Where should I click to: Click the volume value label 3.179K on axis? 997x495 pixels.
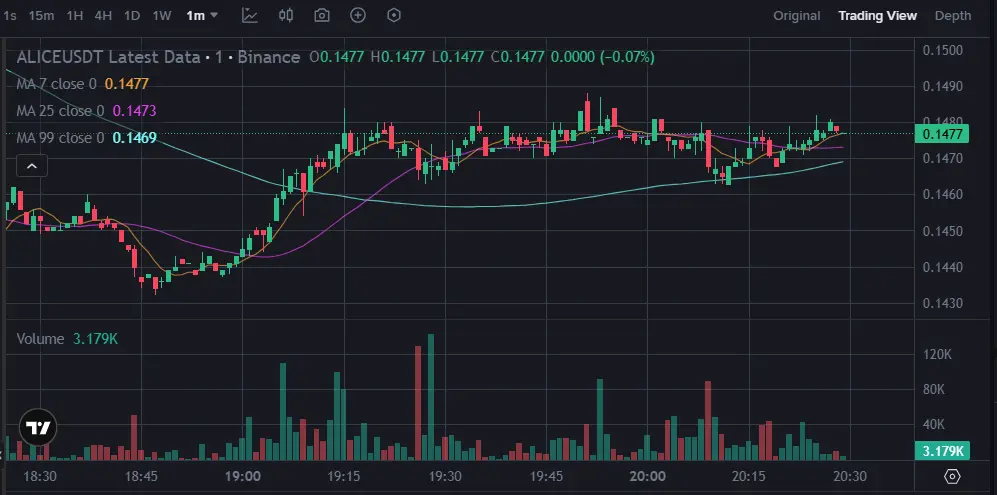pos(942,451)
